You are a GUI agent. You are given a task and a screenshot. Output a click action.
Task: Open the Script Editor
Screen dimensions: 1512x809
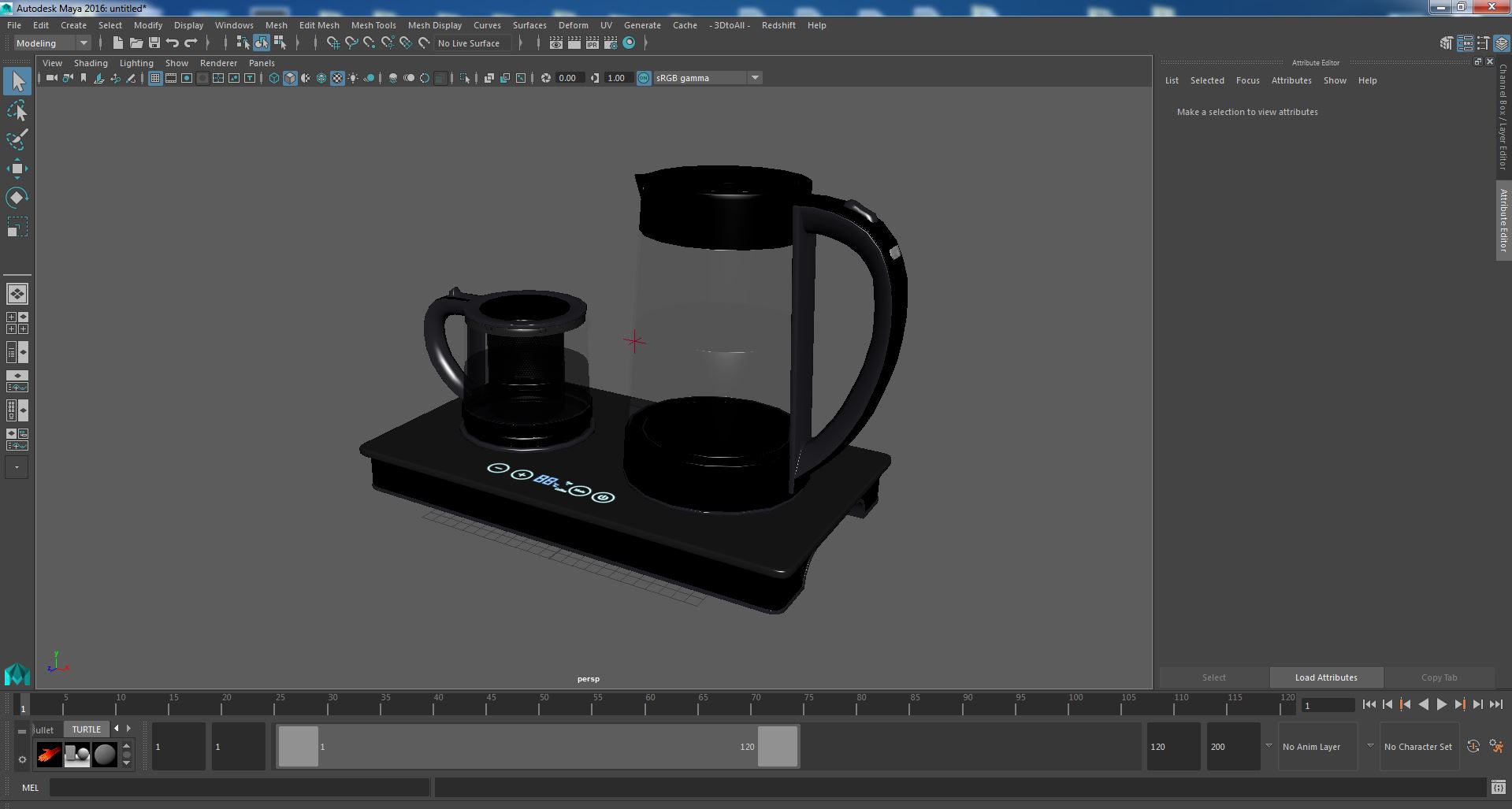[1498, 787]
